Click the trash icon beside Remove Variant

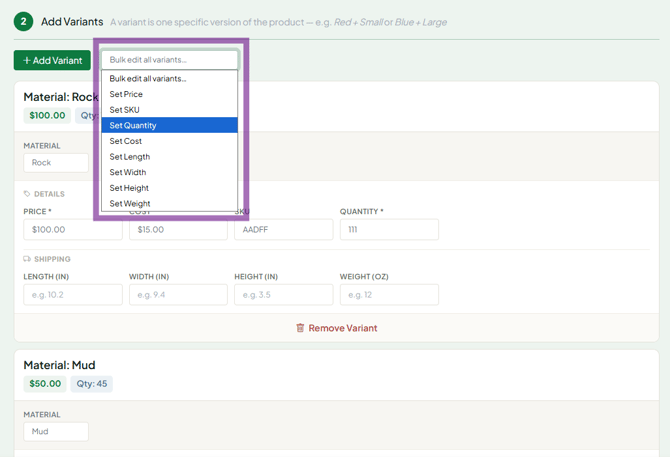[300, 328]
